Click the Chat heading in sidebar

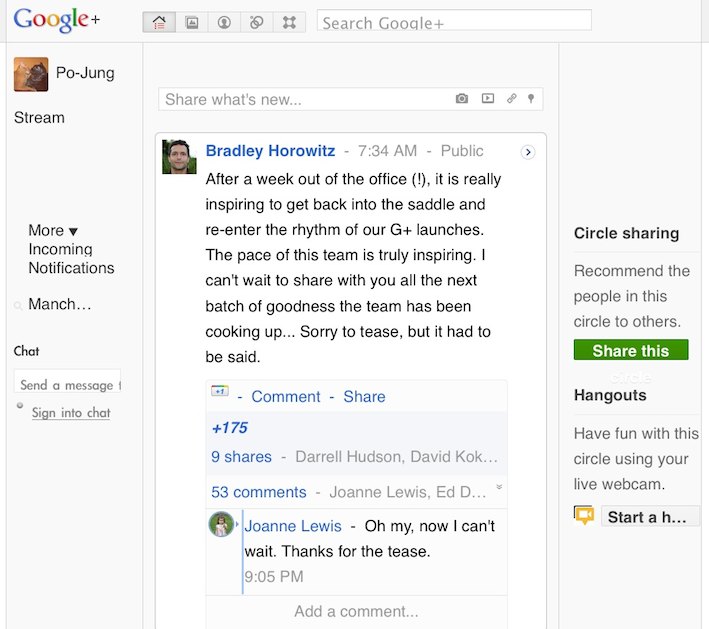point(26,351)
